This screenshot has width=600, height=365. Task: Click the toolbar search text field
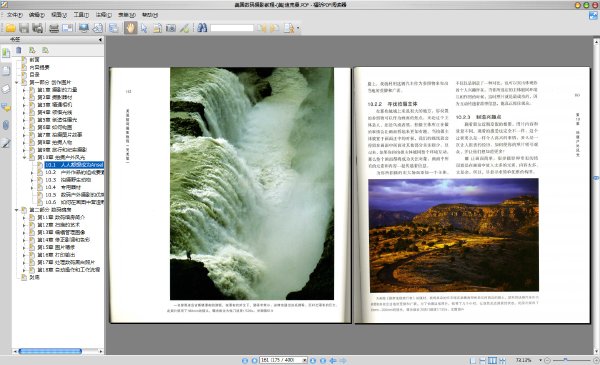232,28
